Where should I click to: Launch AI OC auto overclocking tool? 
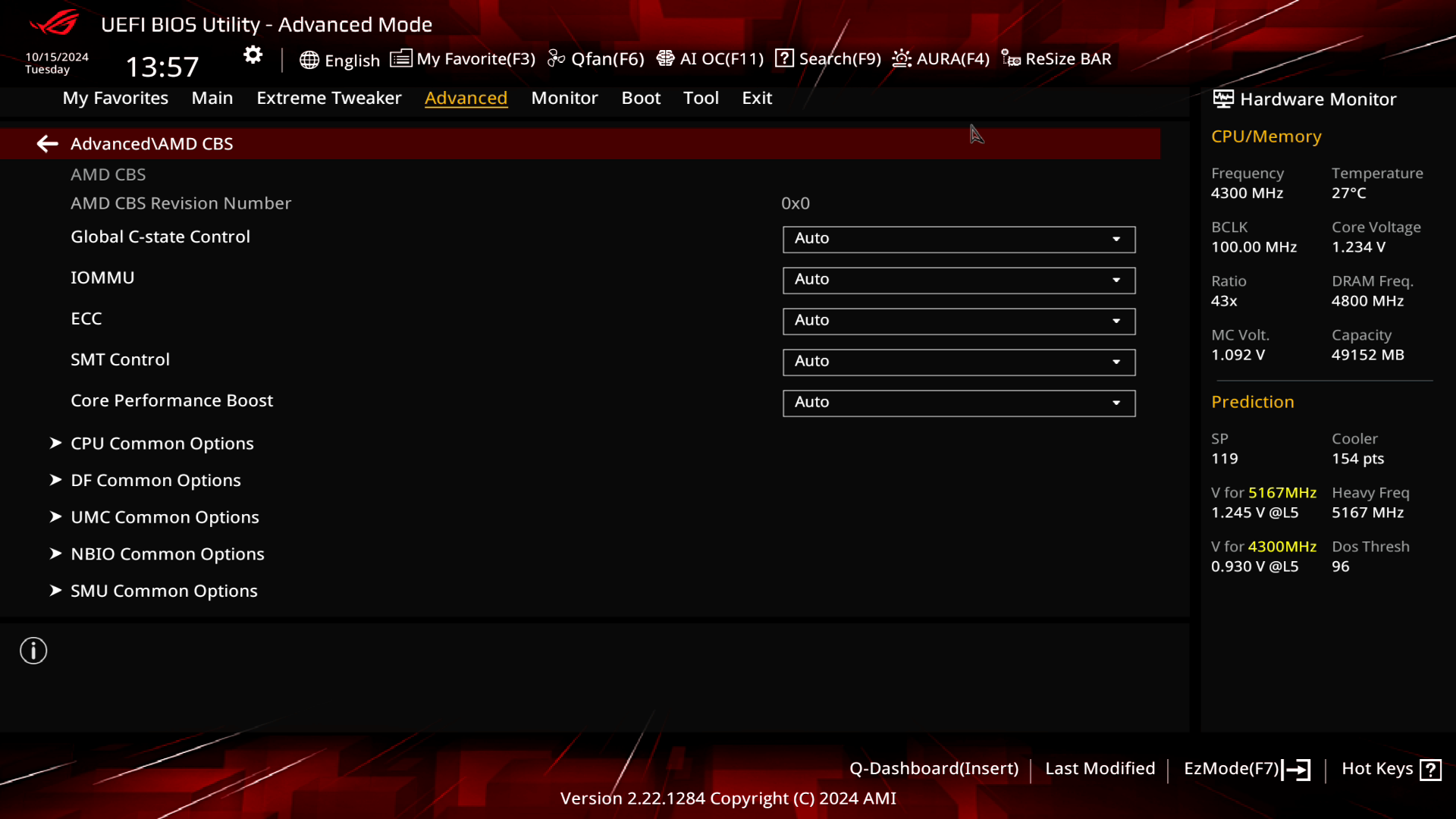pyautogui.click(x=710, y=59)
